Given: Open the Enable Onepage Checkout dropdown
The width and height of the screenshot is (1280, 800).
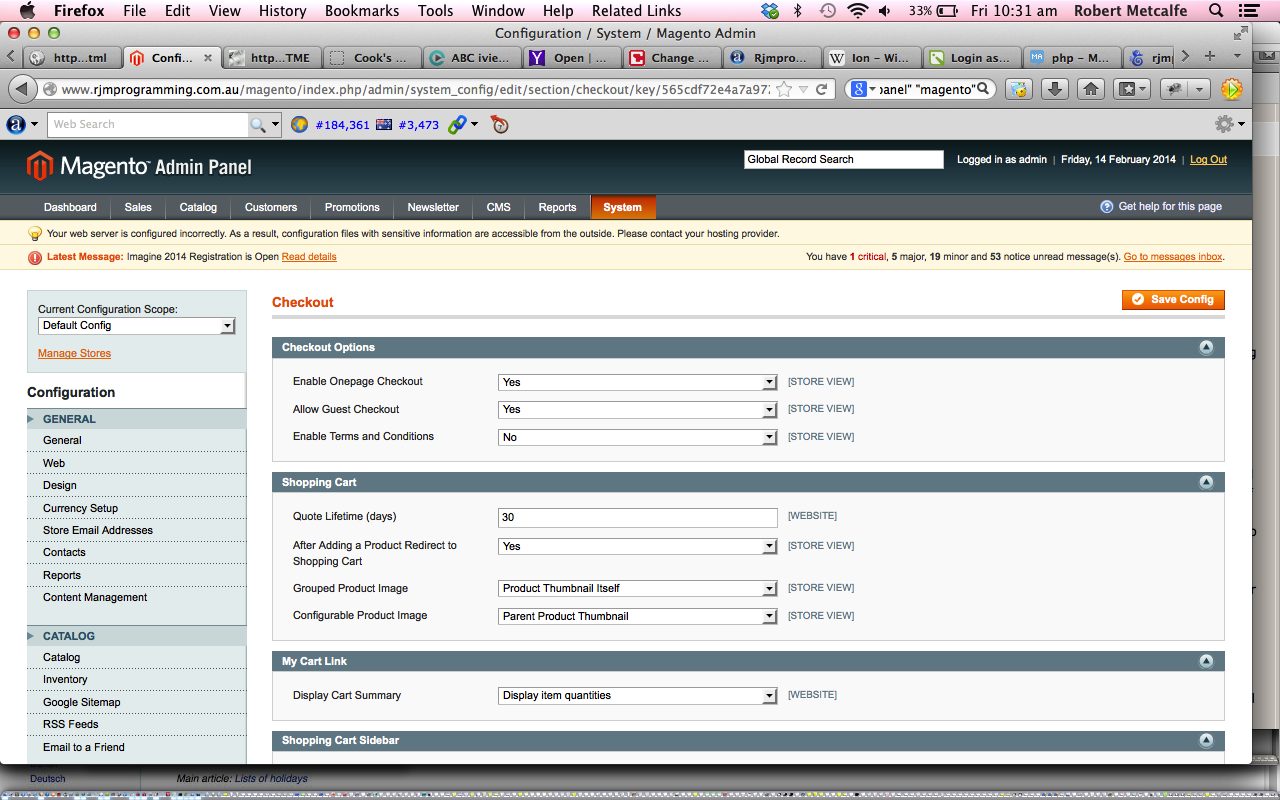Looking at the screenshot, I should (637, 382).
